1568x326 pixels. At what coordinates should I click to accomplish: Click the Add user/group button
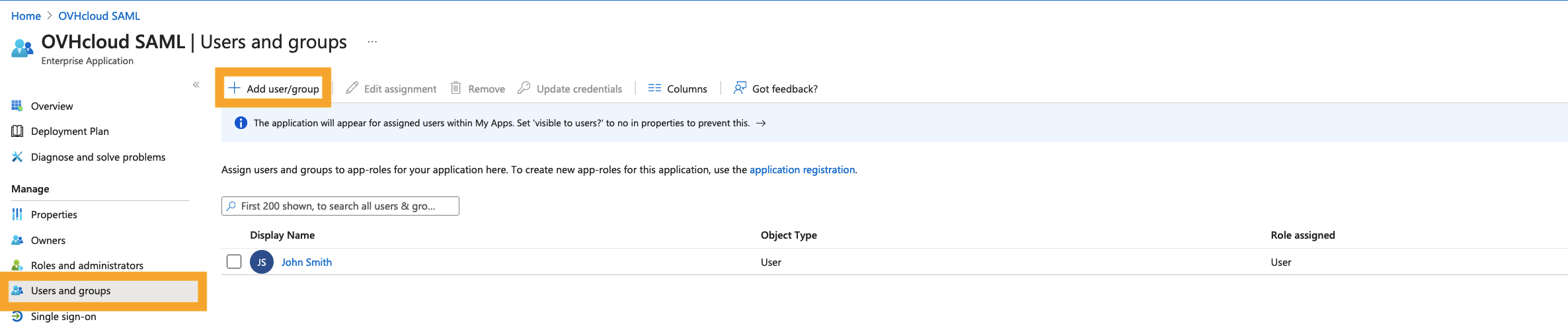pos(273,89)
